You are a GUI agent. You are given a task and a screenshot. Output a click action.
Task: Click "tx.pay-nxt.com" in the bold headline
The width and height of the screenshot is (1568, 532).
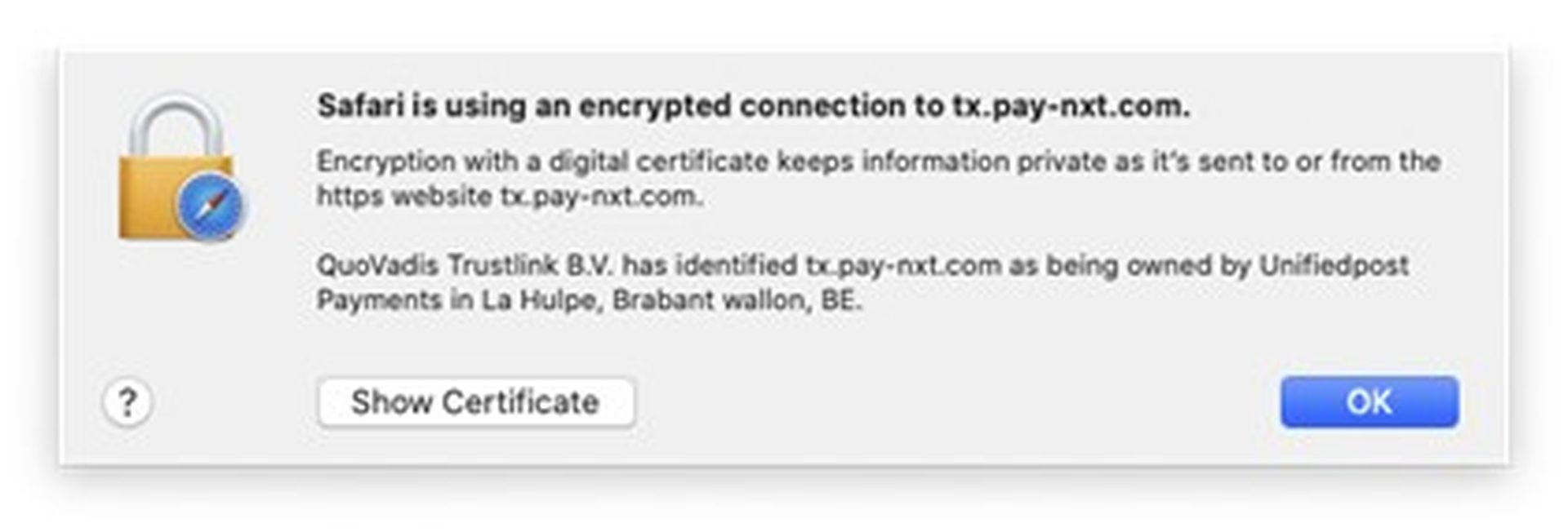coord(1070,106)
